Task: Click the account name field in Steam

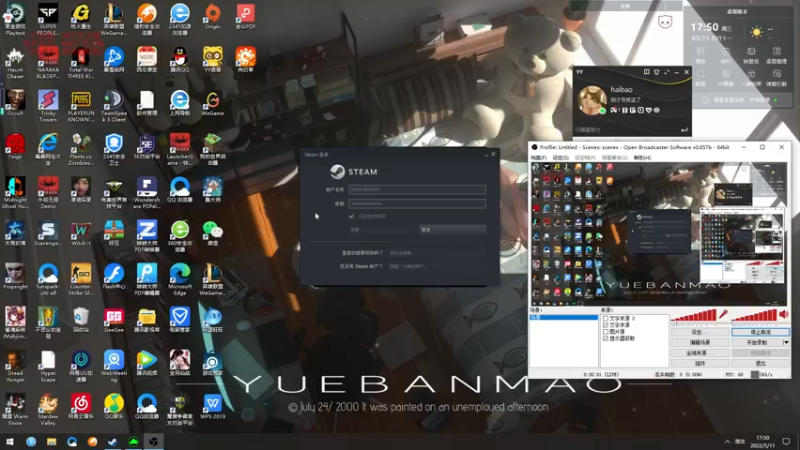Action: (x=417, y=189)
